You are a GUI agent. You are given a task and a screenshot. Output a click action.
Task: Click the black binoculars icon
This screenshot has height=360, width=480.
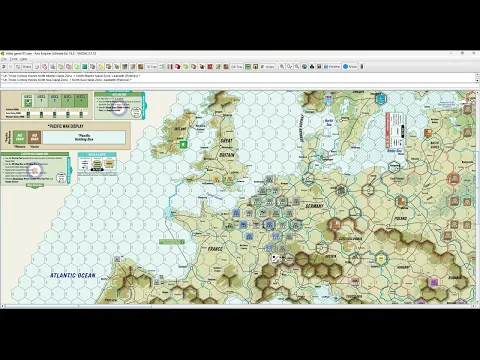312,67
